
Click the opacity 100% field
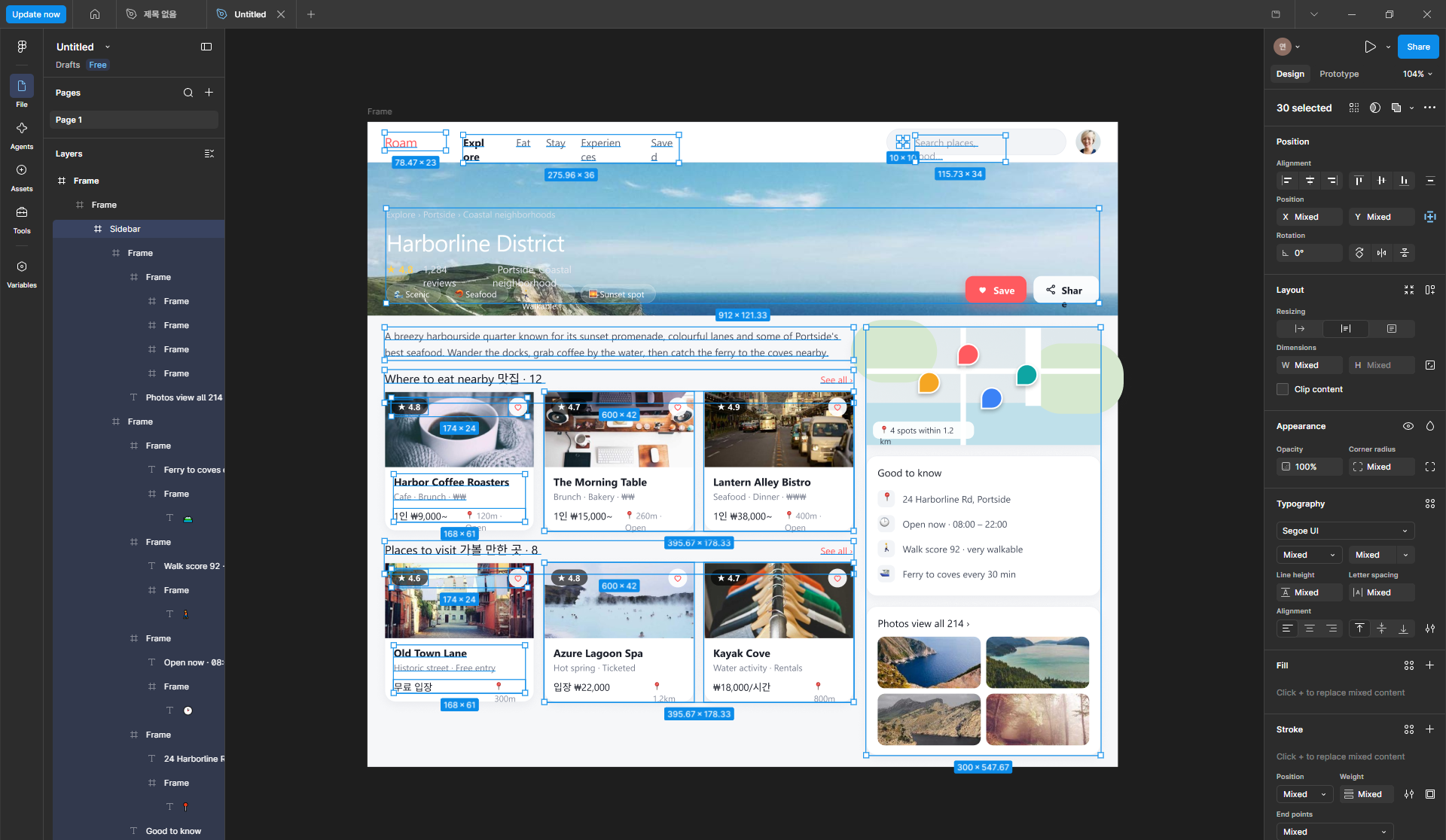click(x=1309, y=467)
